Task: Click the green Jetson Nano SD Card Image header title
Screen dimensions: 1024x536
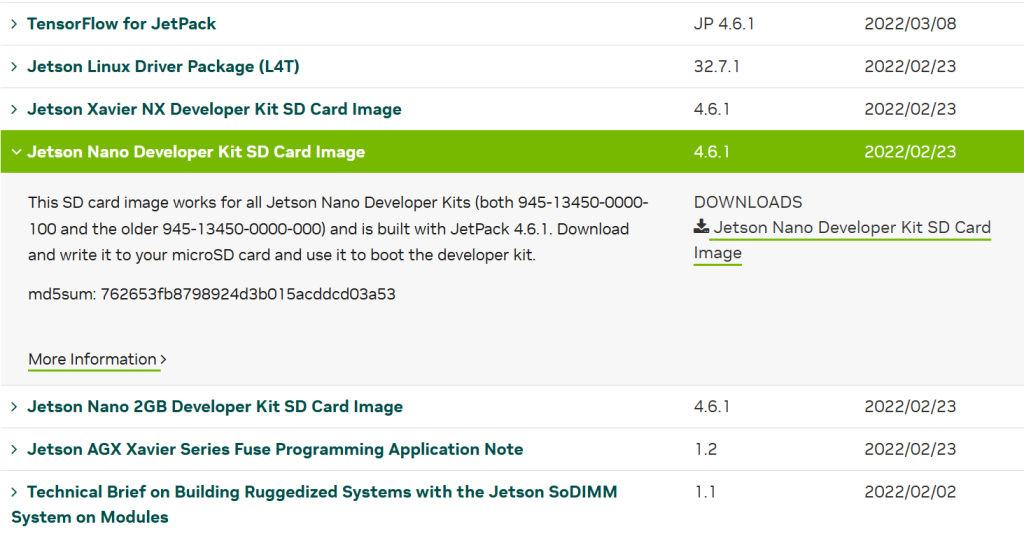Action: pyautogui.click(x=196, y=152)
